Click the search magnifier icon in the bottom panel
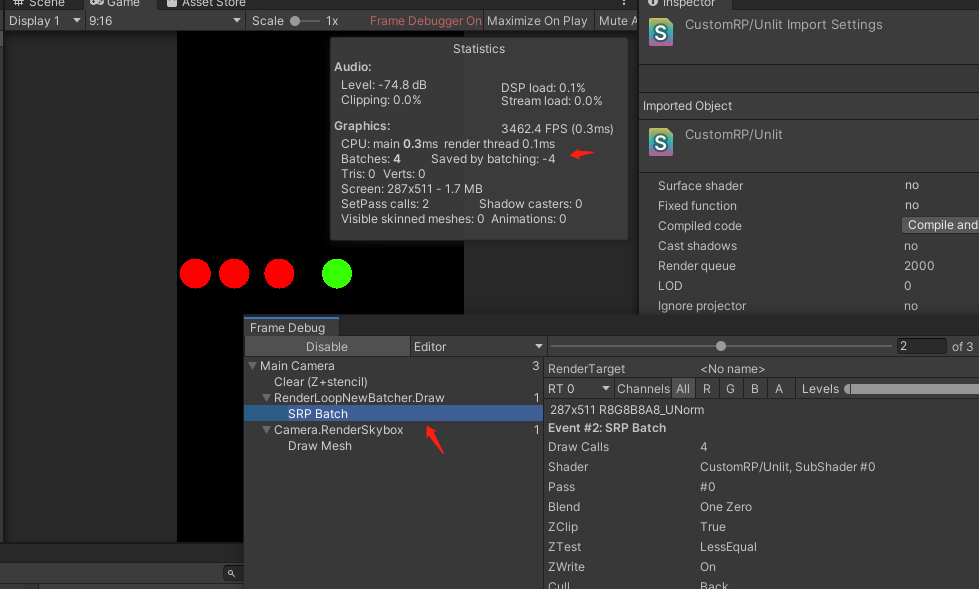Viewport: 979px width, 589px height. [231, 573]
